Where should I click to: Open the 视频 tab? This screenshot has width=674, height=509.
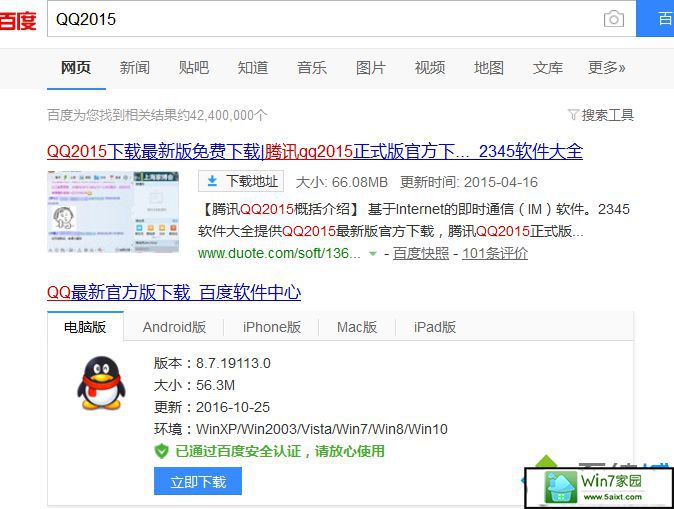point(430,68)
